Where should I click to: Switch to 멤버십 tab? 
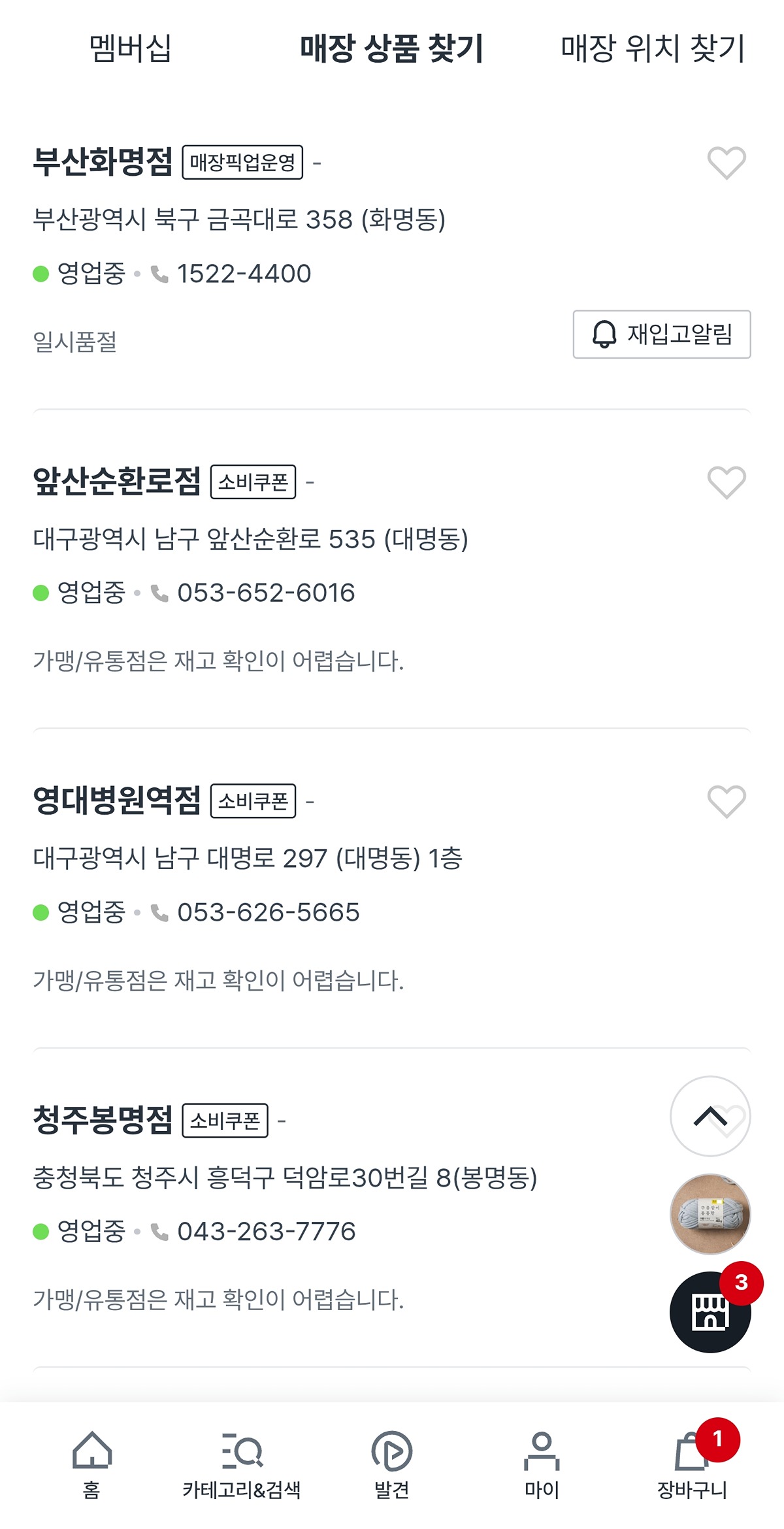coord(131,48)
